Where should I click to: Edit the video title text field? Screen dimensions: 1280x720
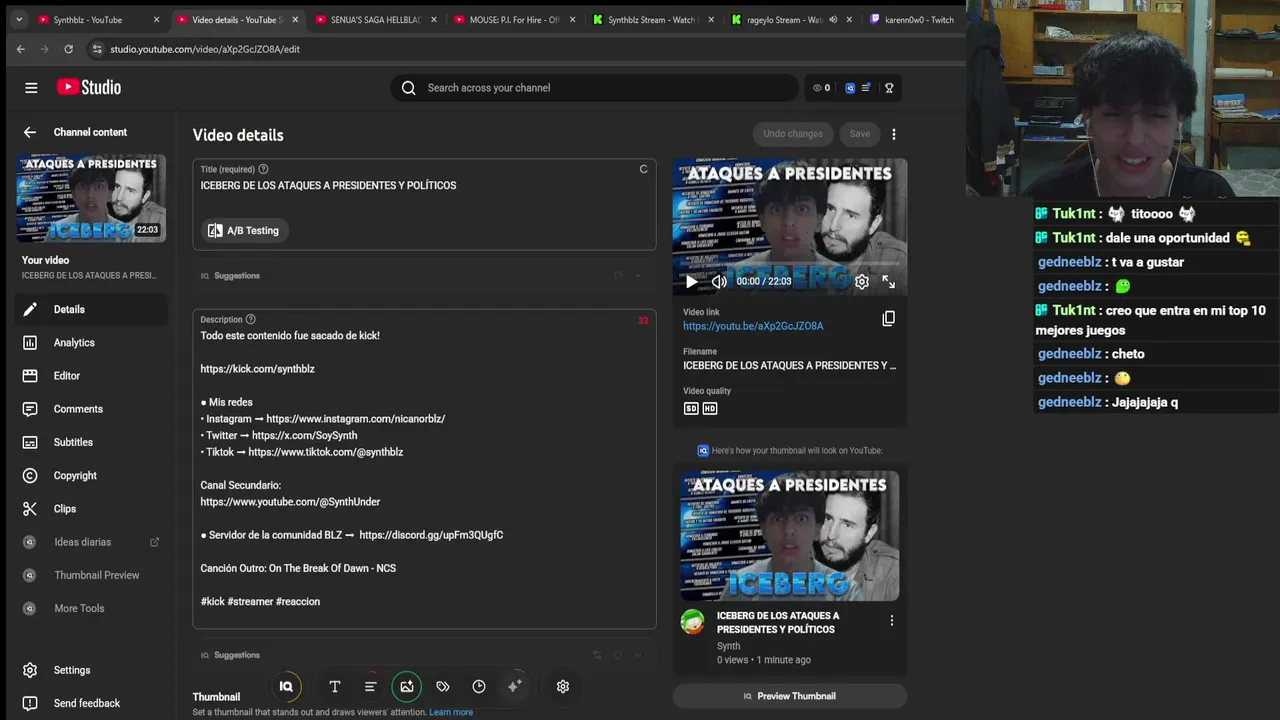pyautogui.click(x=424, y=186)
